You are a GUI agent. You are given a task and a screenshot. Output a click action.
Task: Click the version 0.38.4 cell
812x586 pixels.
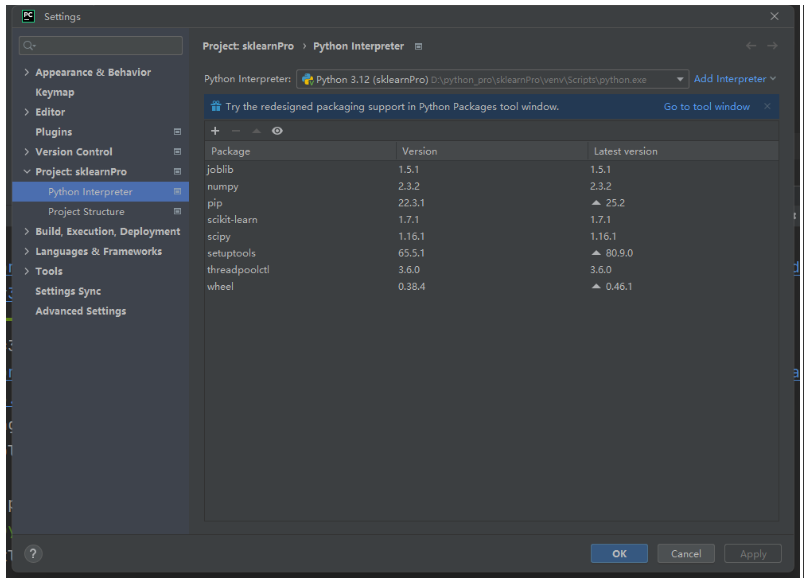(412, 286)
